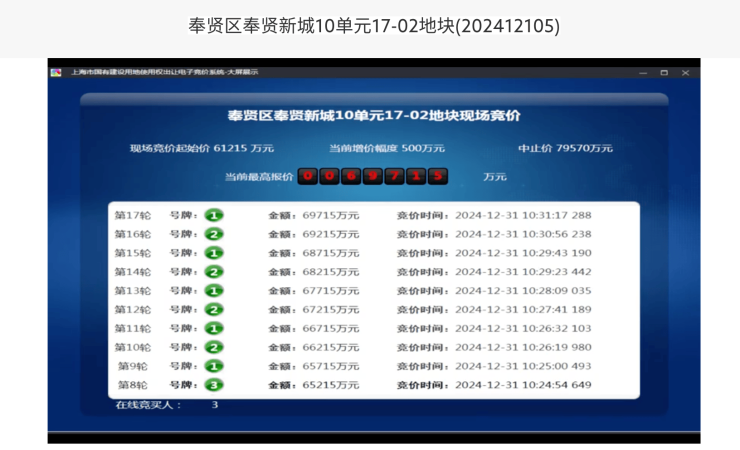This screenshot has height=450, width=740.
Task: Click the amount 68715万元
Action: tap(331, 253)
